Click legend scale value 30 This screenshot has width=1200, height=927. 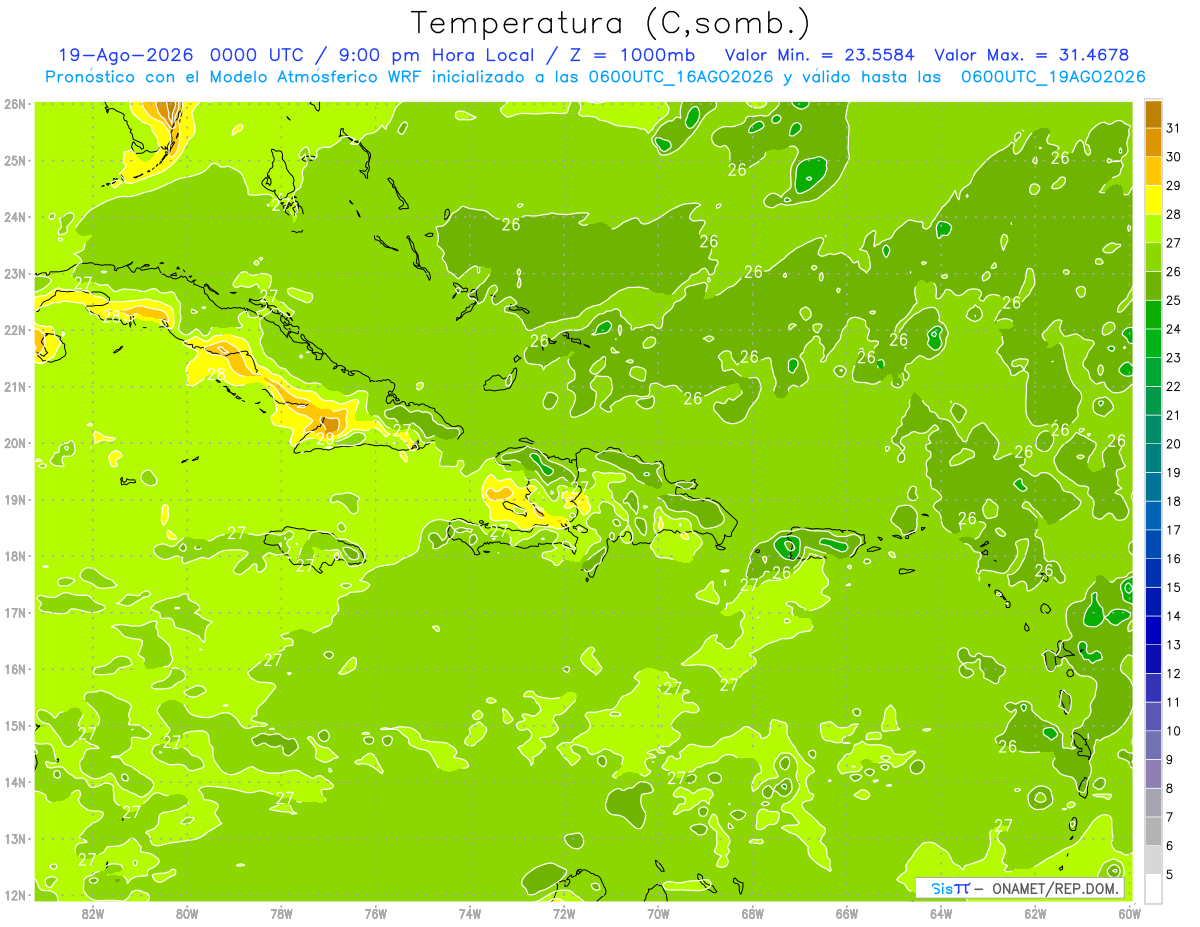pos(1173,157)
